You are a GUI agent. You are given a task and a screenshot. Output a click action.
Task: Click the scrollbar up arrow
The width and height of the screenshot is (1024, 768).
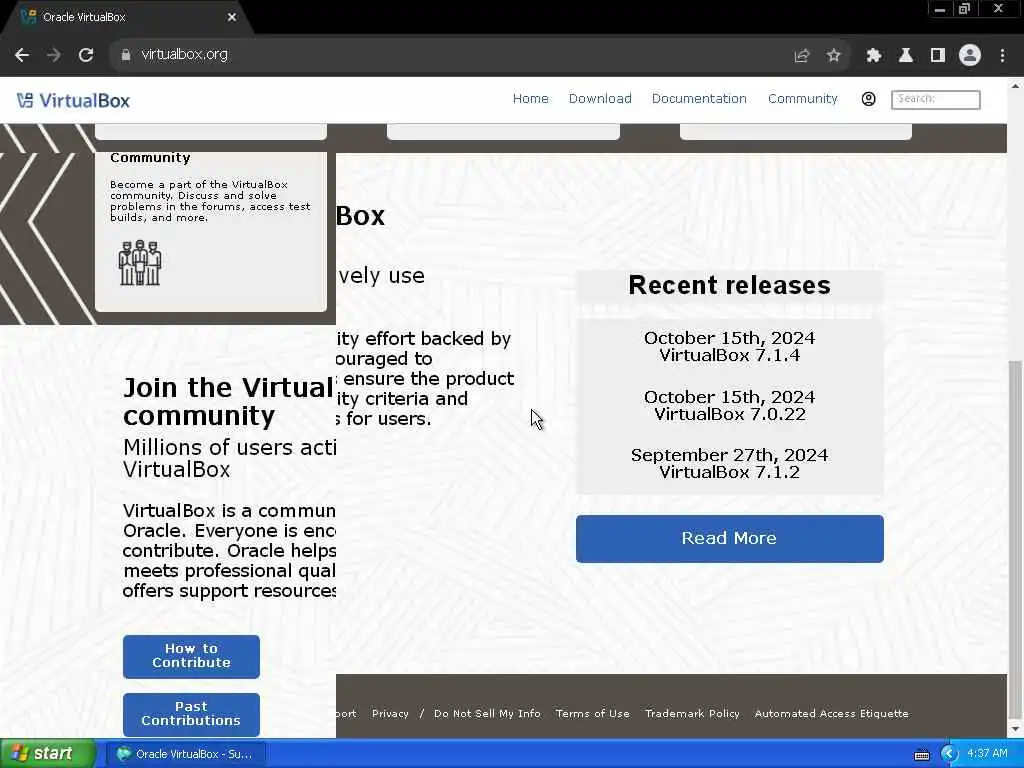[1016, 86]
